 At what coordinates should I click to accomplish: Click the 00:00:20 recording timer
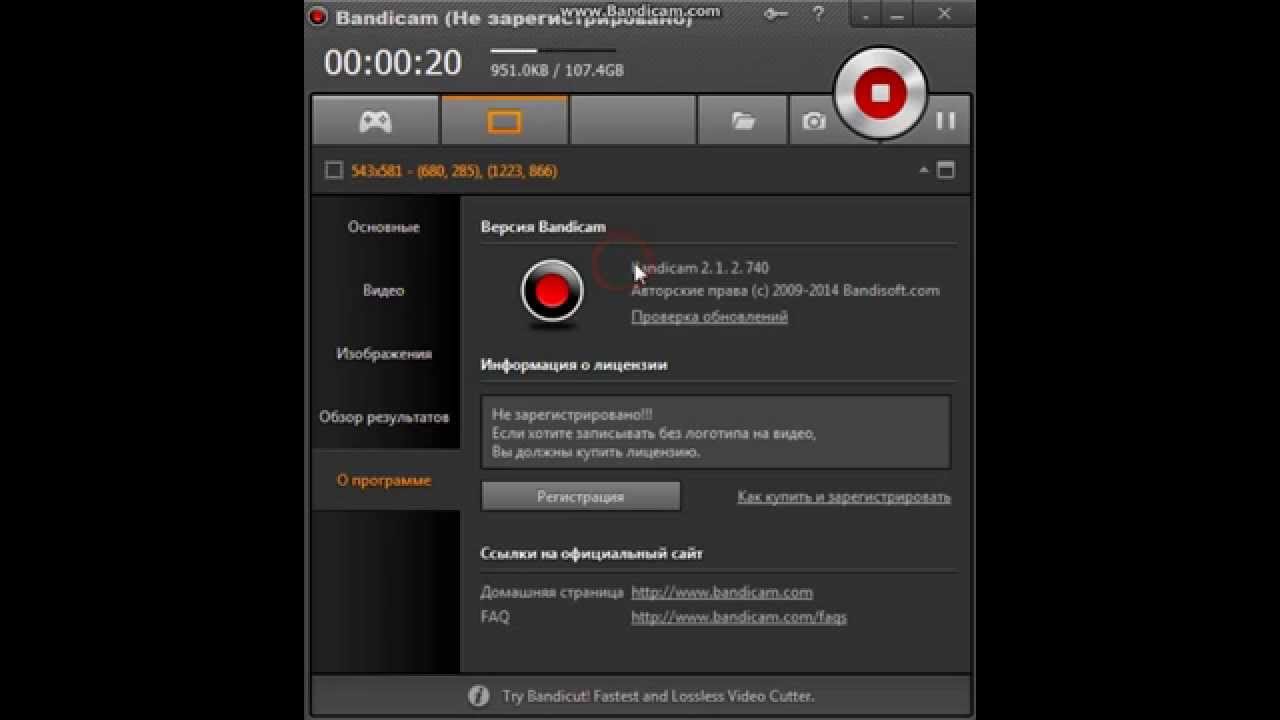[x=393, y=63]
